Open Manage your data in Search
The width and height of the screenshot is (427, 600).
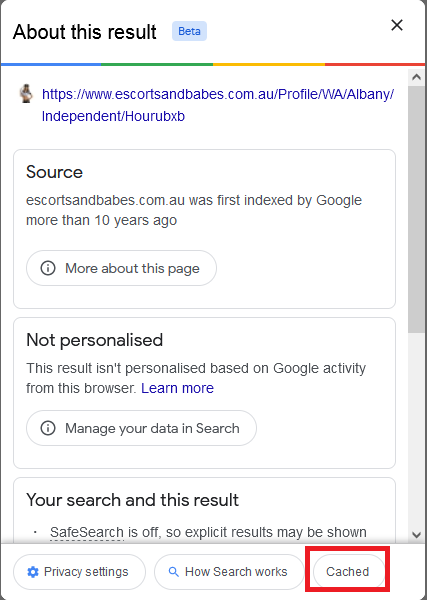point(141,428)
